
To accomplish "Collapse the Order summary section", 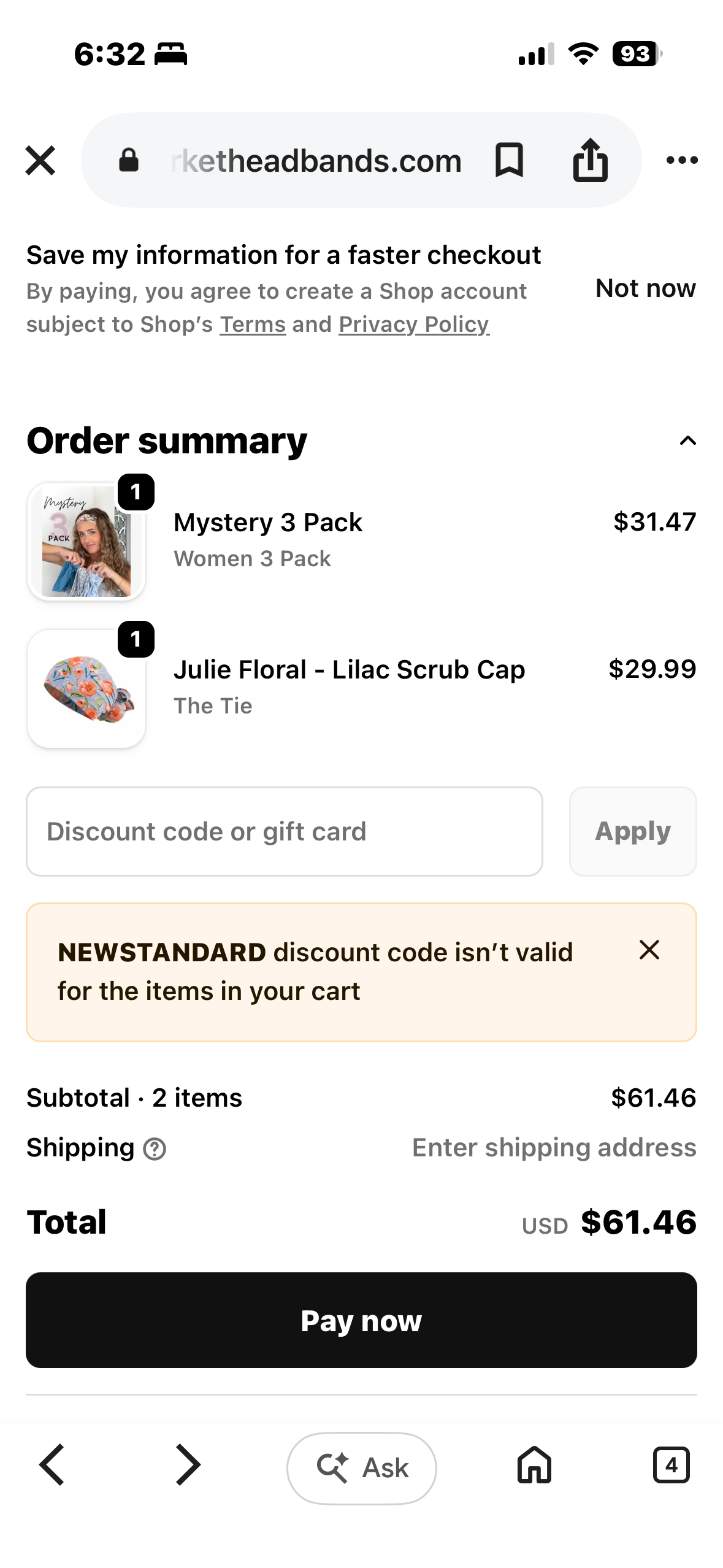I will [x=688, y=440].
